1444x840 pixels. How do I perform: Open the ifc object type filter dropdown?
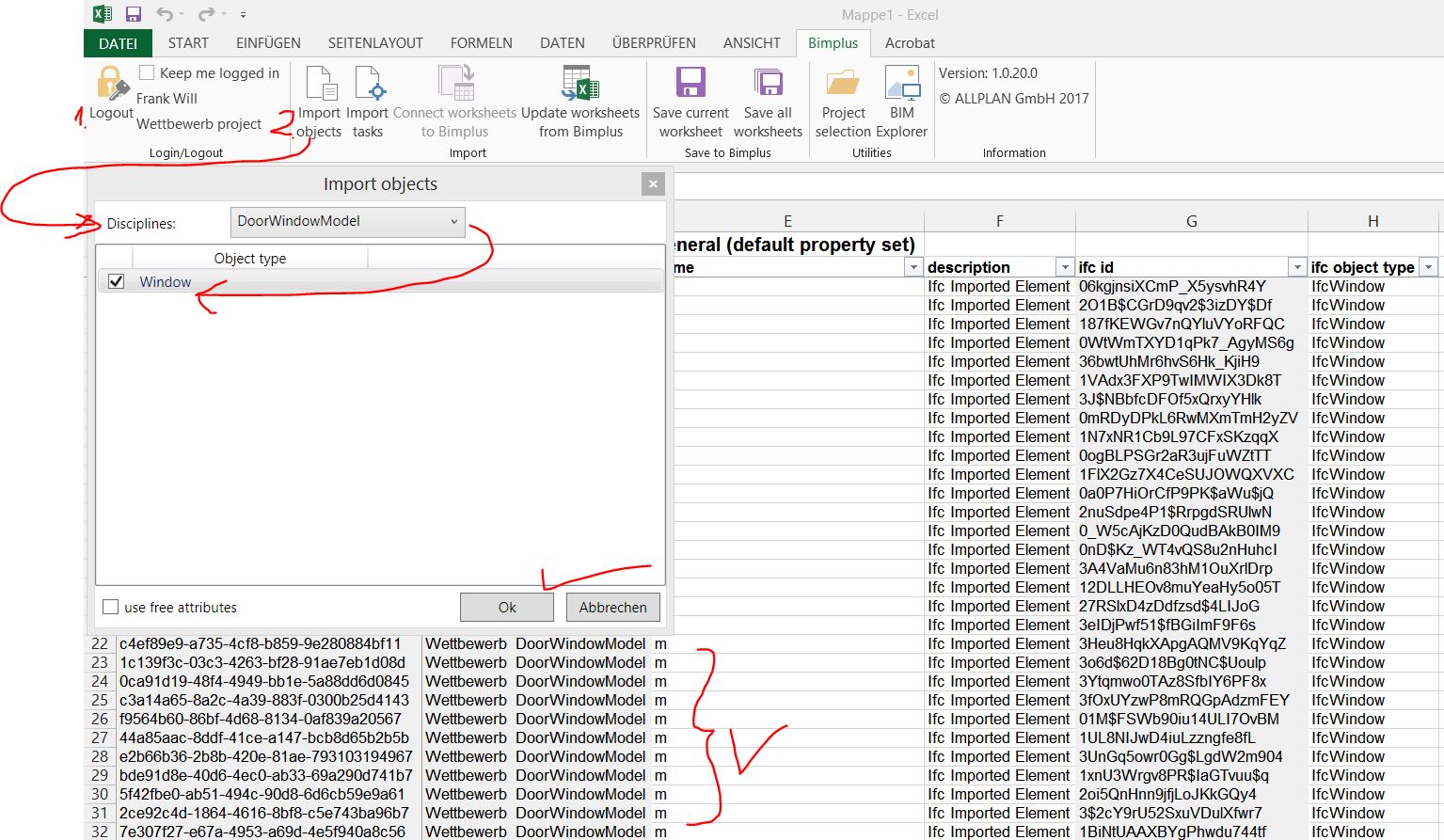click(x=1428, y=267)
